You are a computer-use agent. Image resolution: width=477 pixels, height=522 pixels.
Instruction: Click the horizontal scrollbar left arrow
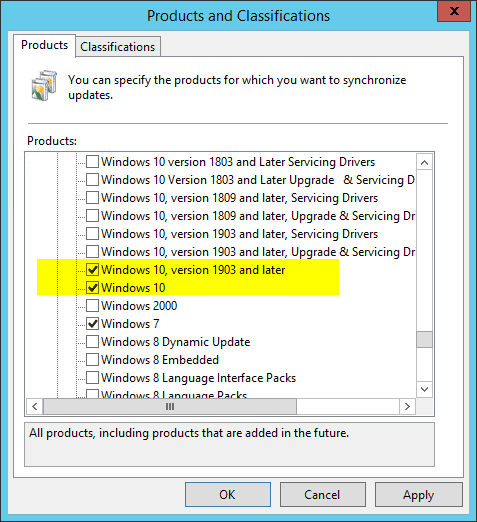(x=34, y=407)
